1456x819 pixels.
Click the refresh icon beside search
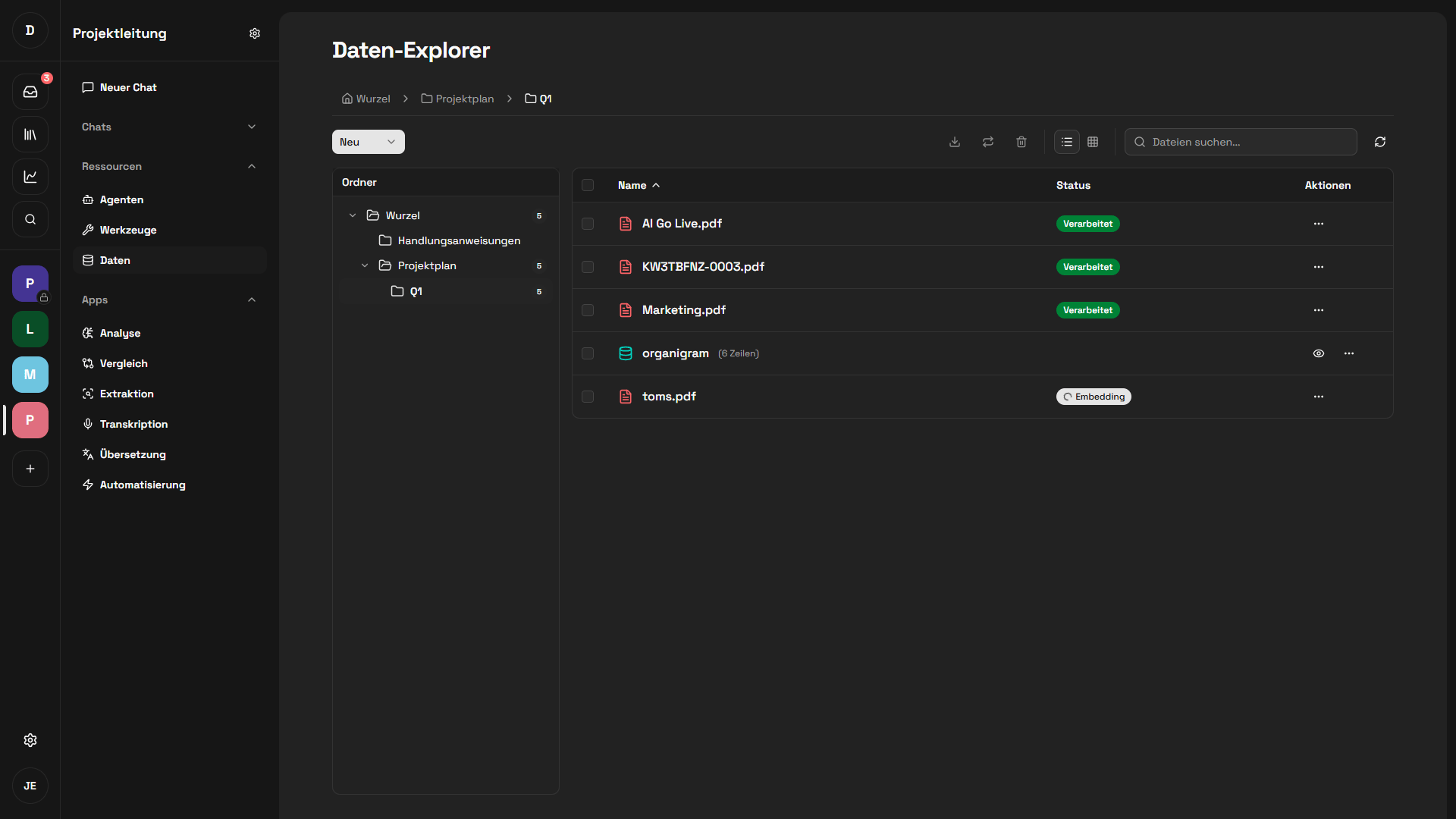point(1380,142)
